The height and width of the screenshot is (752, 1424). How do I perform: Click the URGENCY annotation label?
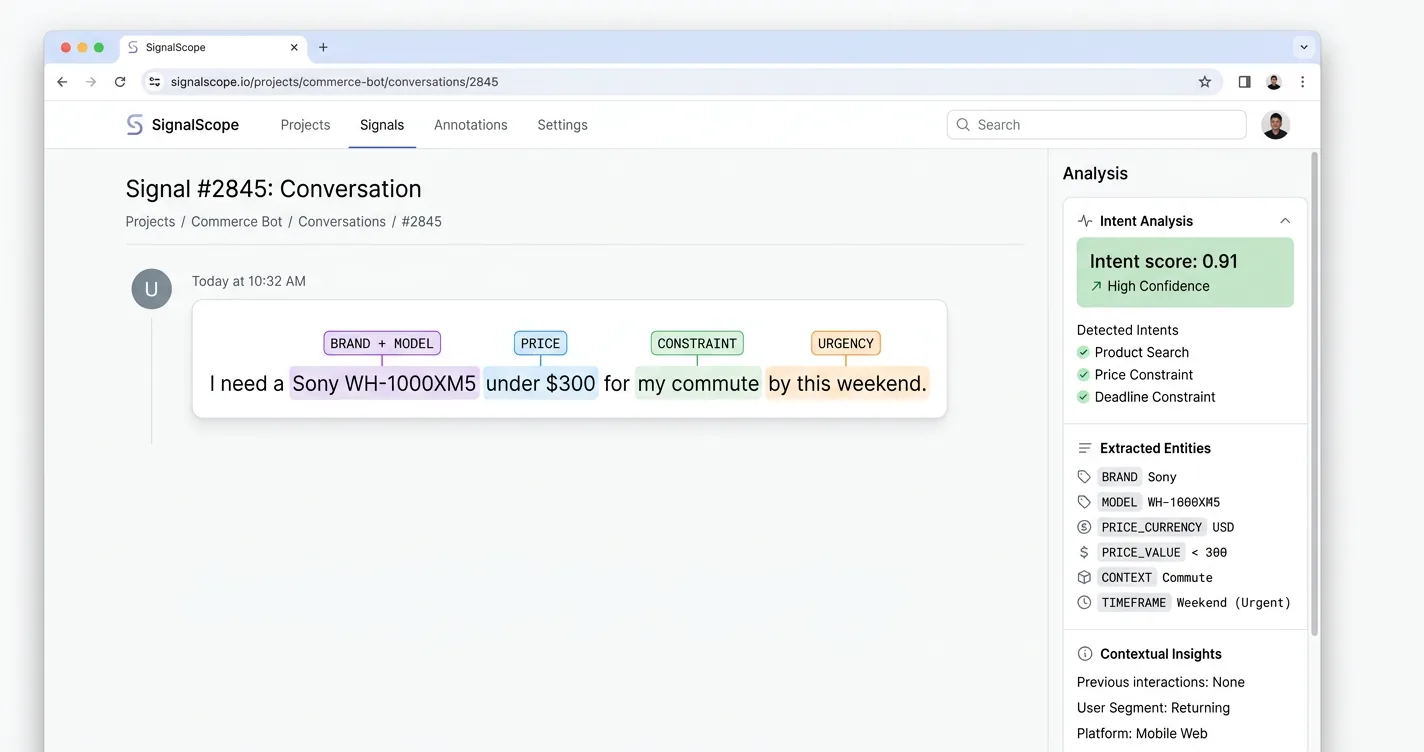click(x=846, y=343)
